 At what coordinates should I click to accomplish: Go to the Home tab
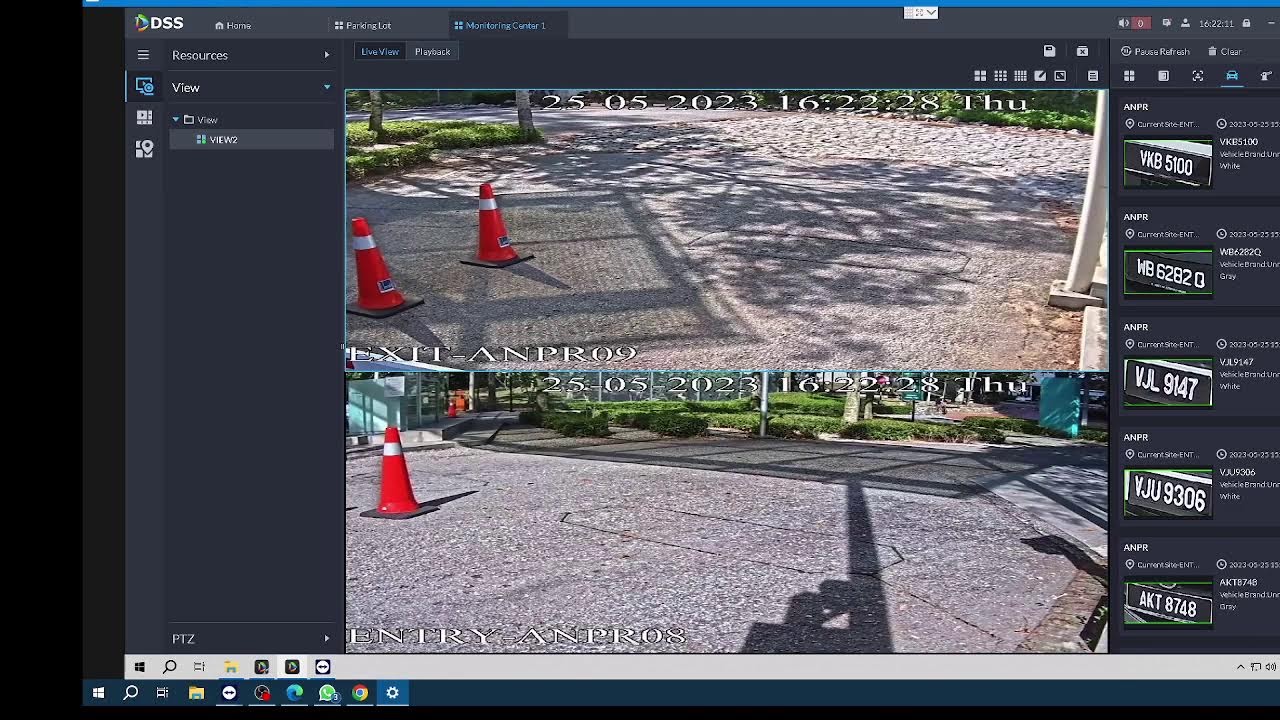pyautogui.click(x=233, y=25)
